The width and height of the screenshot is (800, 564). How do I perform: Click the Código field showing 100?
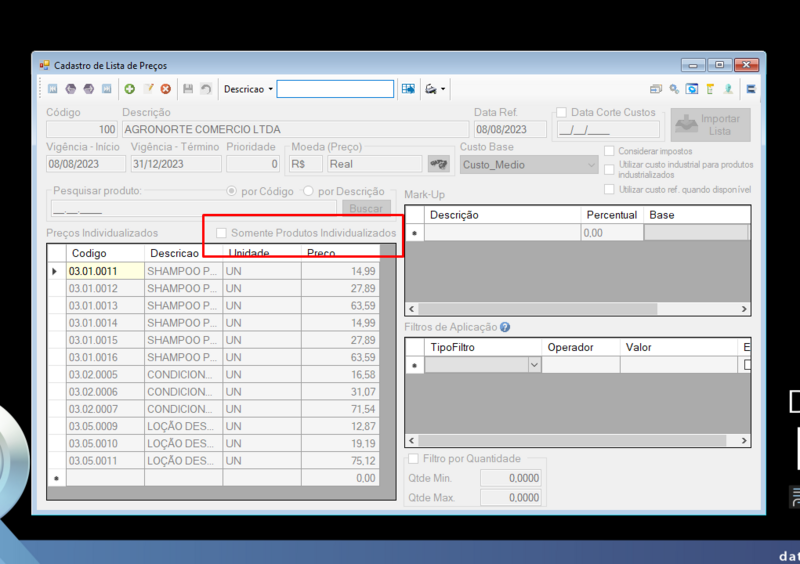[x=82, y=129]
